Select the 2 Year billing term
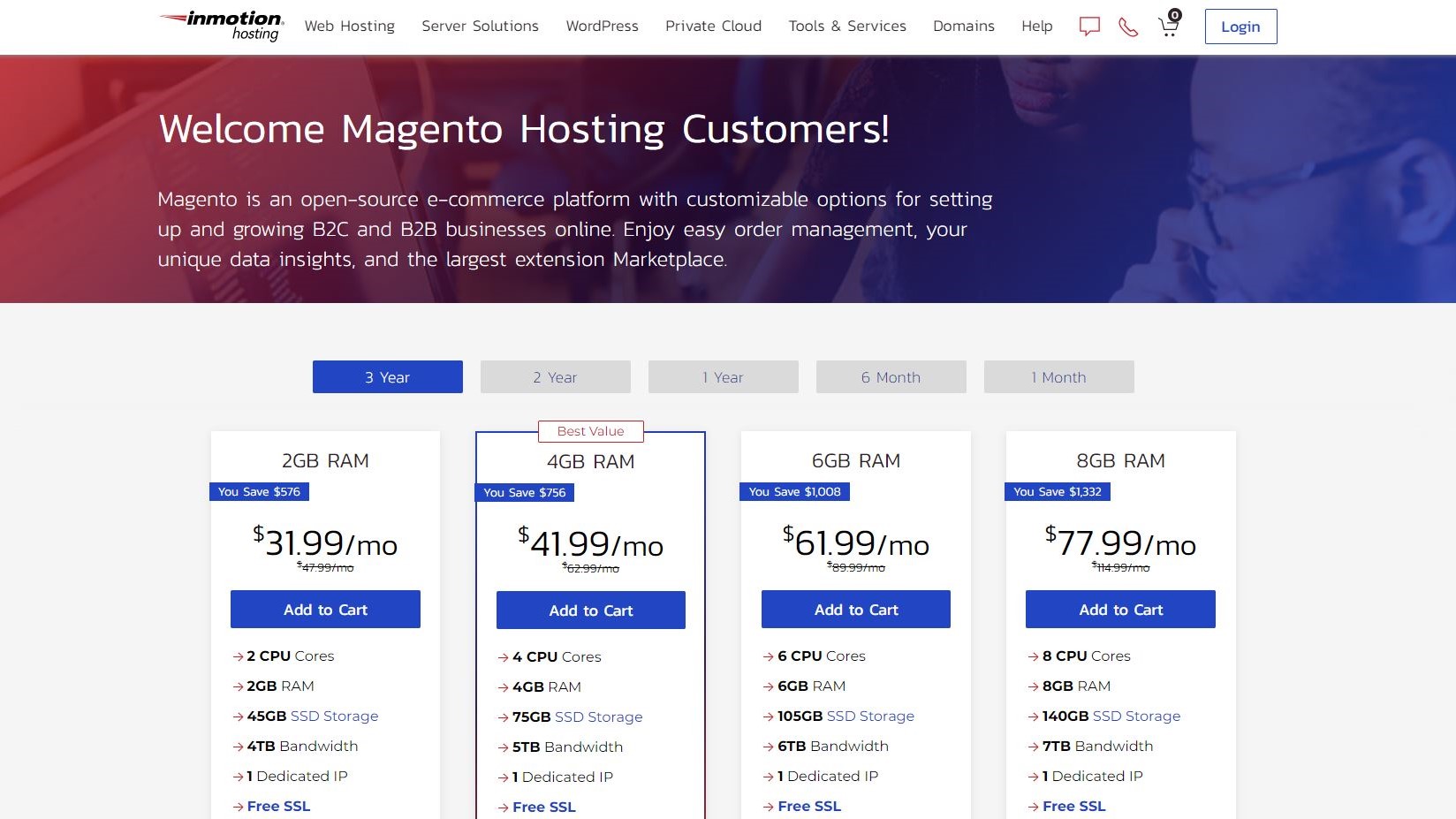Viewport: 1456px width, 819px height. tap(555, 376)
